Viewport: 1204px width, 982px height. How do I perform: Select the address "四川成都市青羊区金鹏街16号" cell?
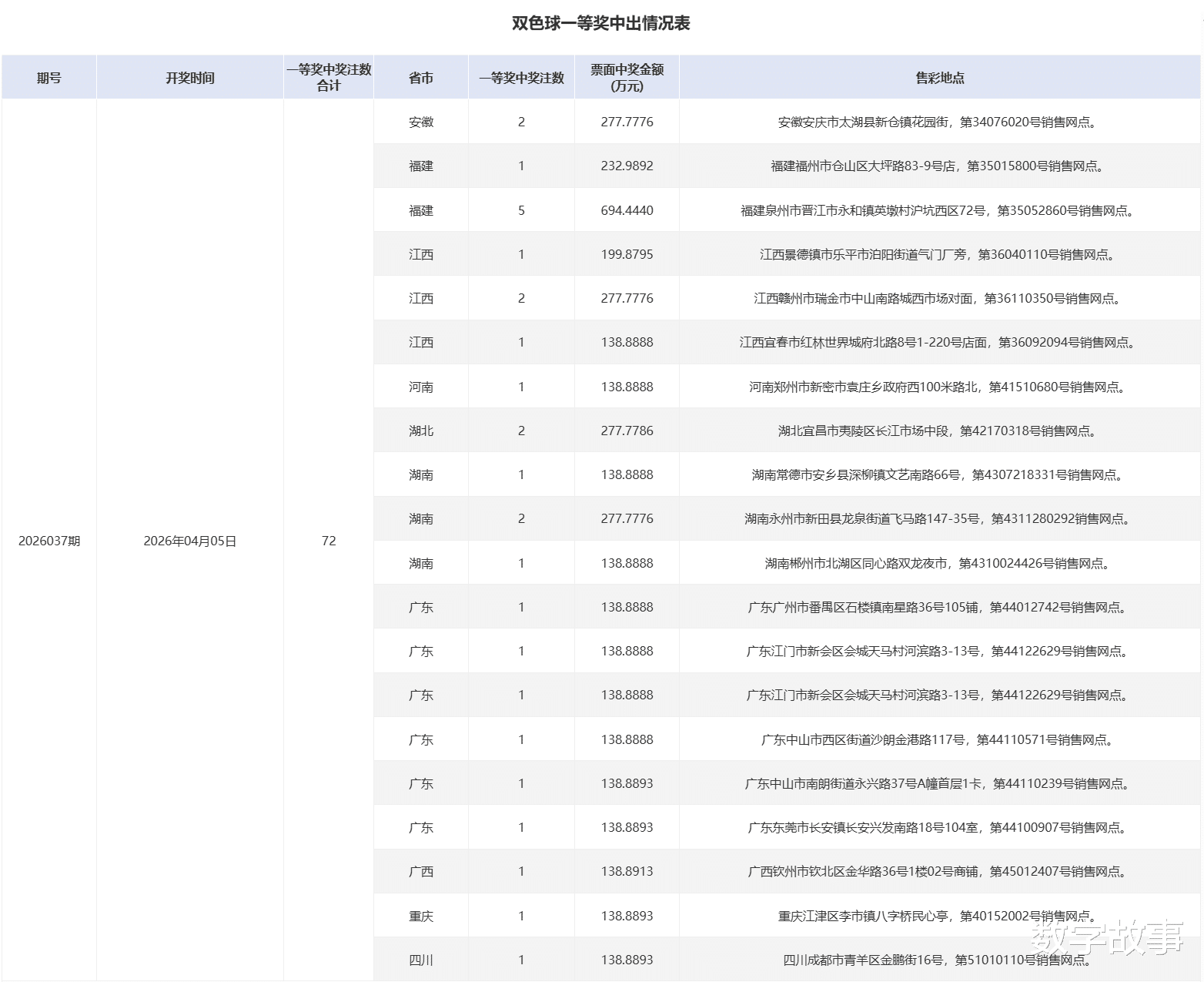coord(940,960)
